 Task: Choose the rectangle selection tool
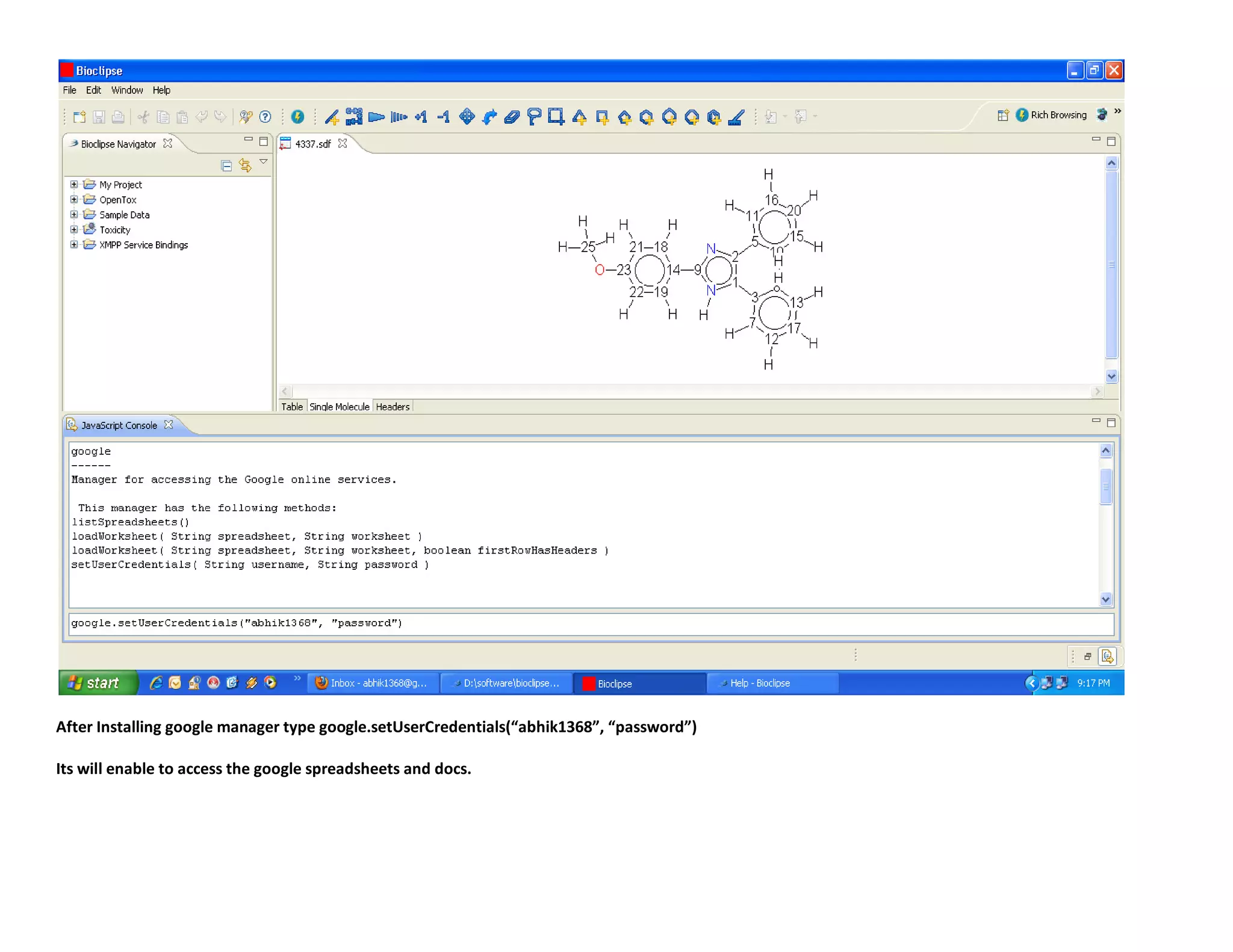click(x=556, y=117)
